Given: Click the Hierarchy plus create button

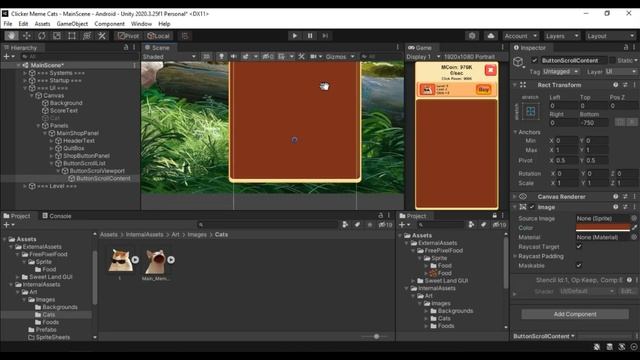Looking at the screenshot, I should tap(8, 56).
